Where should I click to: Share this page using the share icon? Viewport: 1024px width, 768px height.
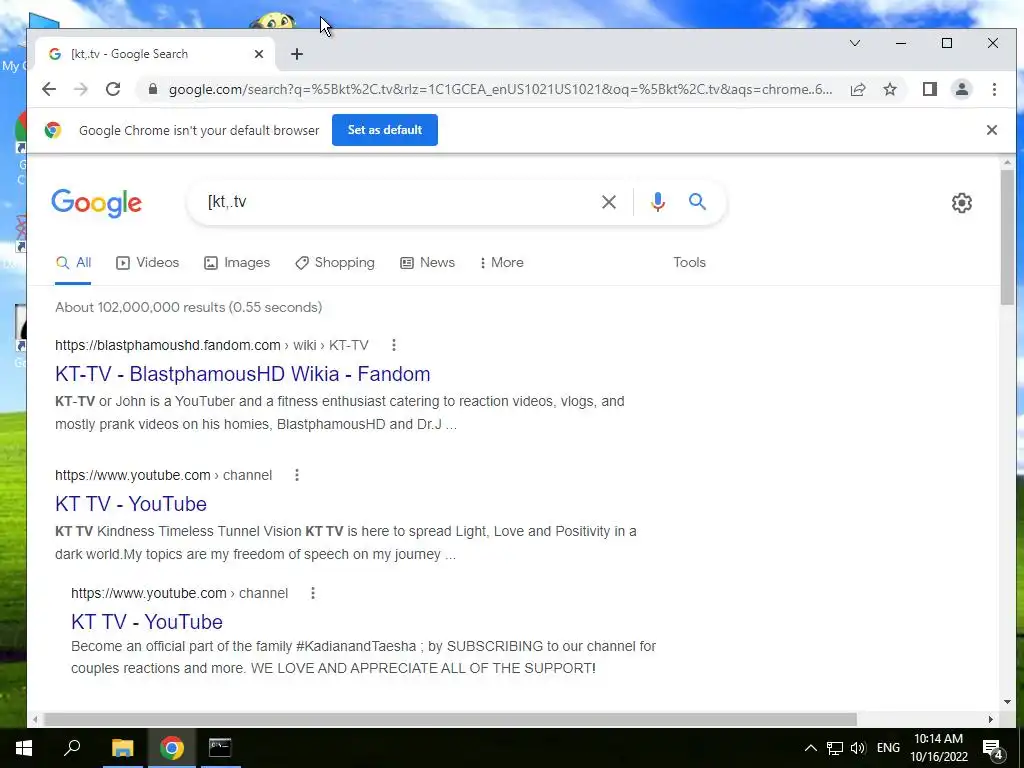click(858, 89)
